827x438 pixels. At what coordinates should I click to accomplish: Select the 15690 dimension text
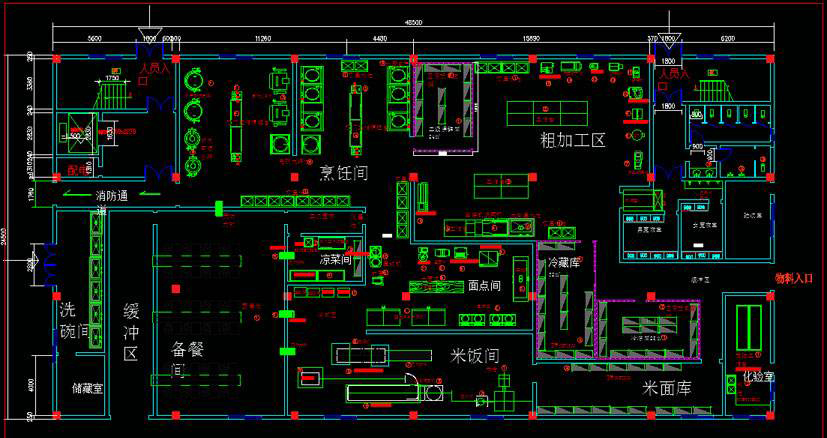click(531, 38)
